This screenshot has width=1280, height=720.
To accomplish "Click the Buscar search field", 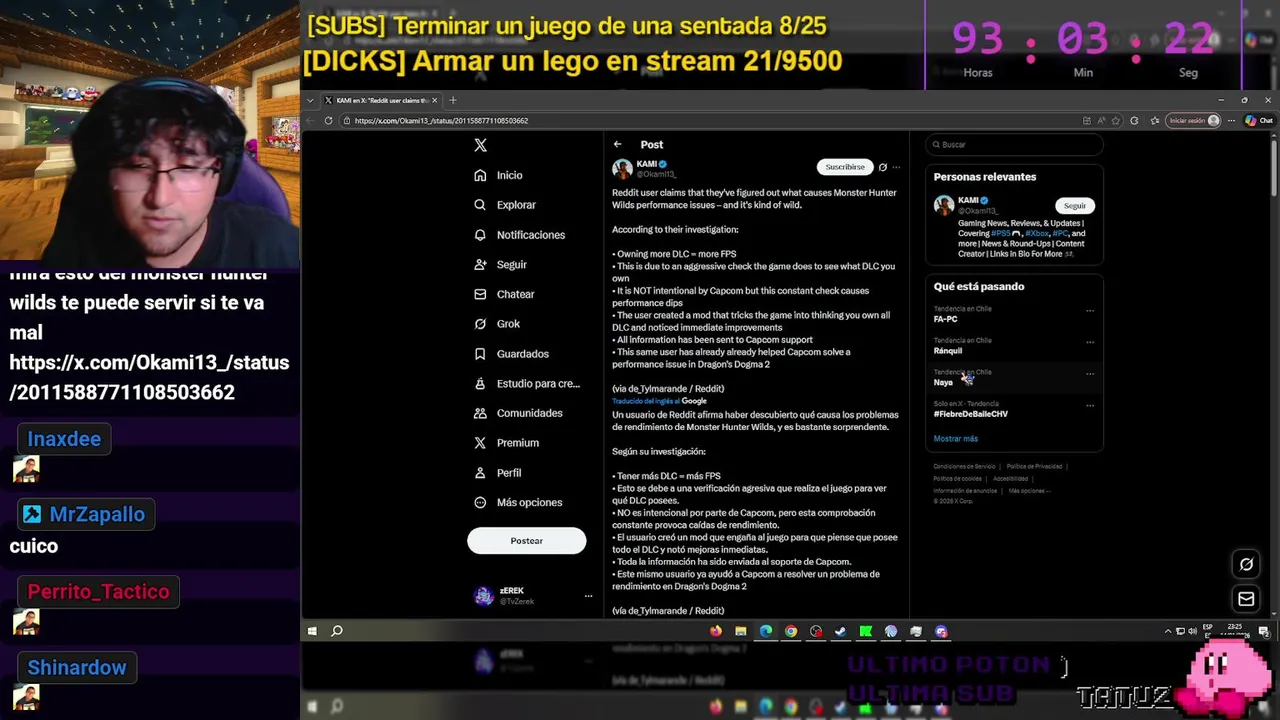I will coord(1014,145).
